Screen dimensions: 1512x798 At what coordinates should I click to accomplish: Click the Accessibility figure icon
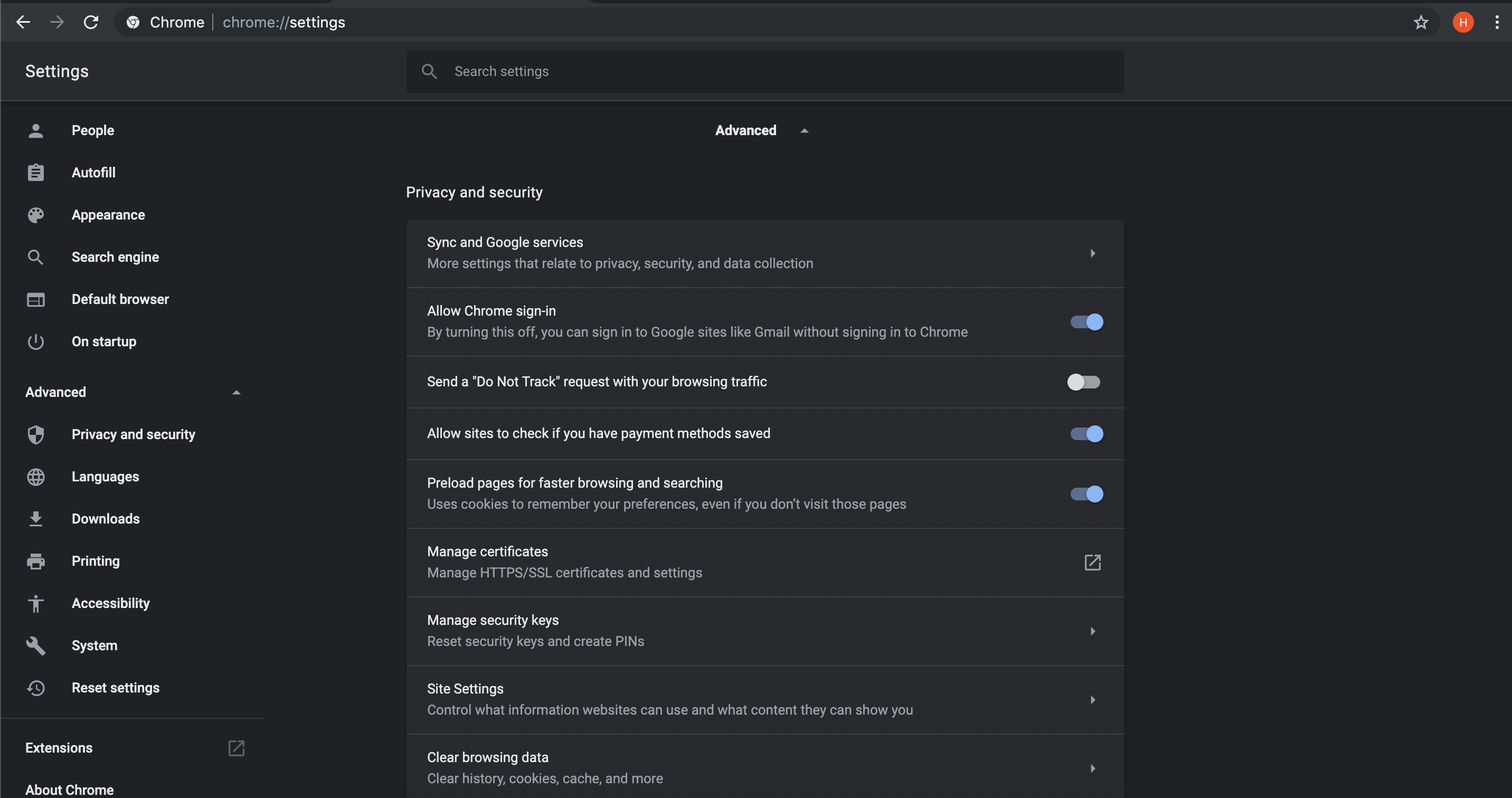(36, 603)
